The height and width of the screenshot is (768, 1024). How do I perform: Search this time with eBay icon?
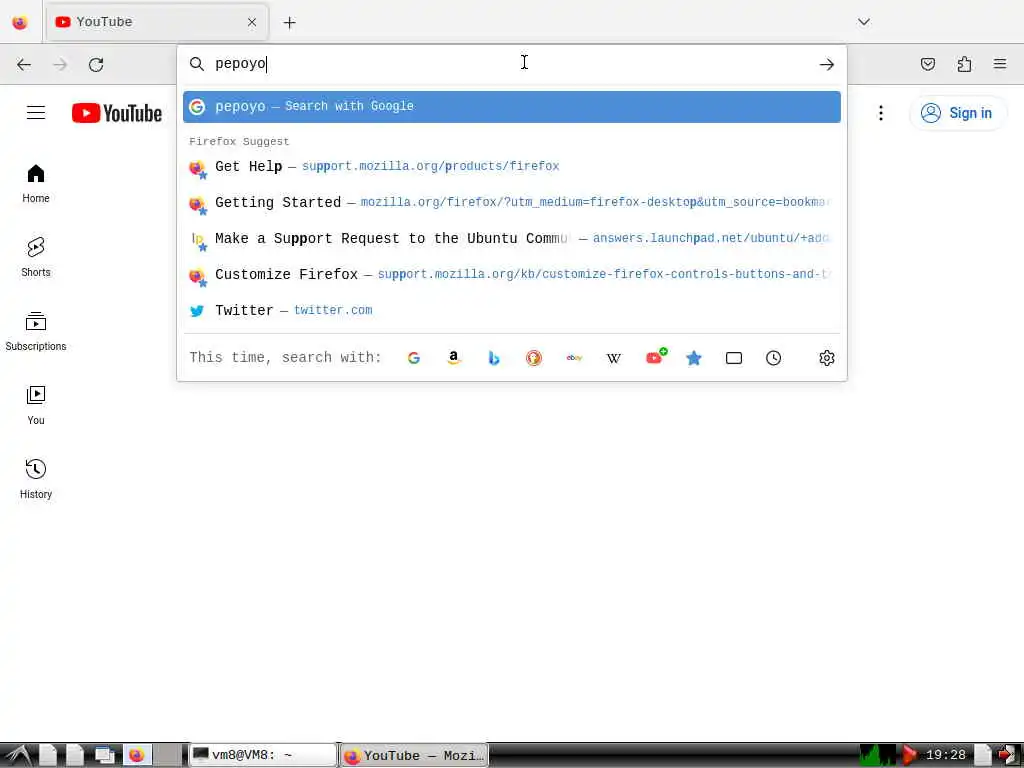(574, 358)
